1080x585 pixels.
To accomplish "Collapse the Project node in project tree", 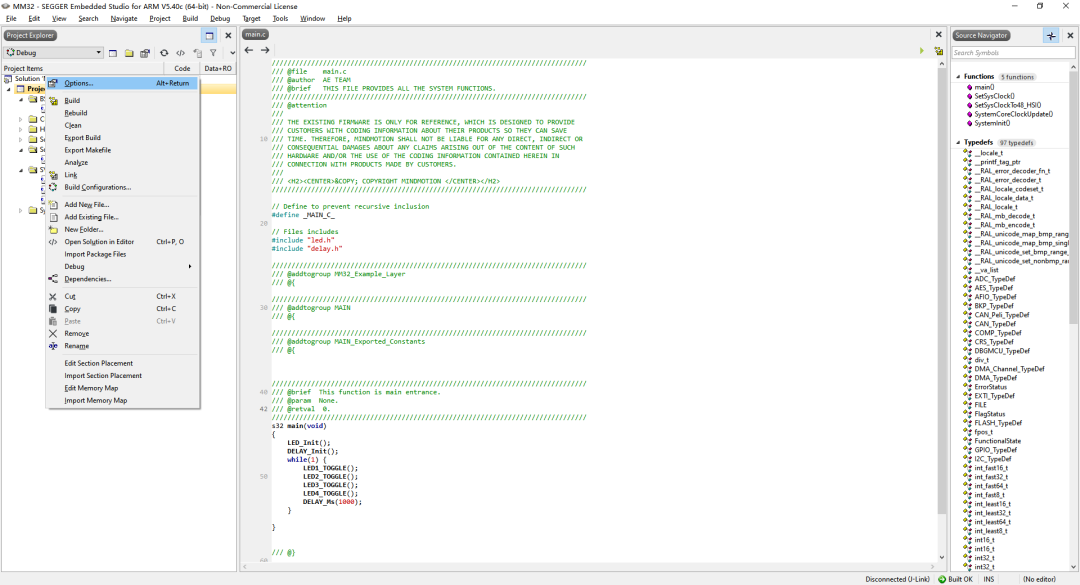I will pos(9,90).
